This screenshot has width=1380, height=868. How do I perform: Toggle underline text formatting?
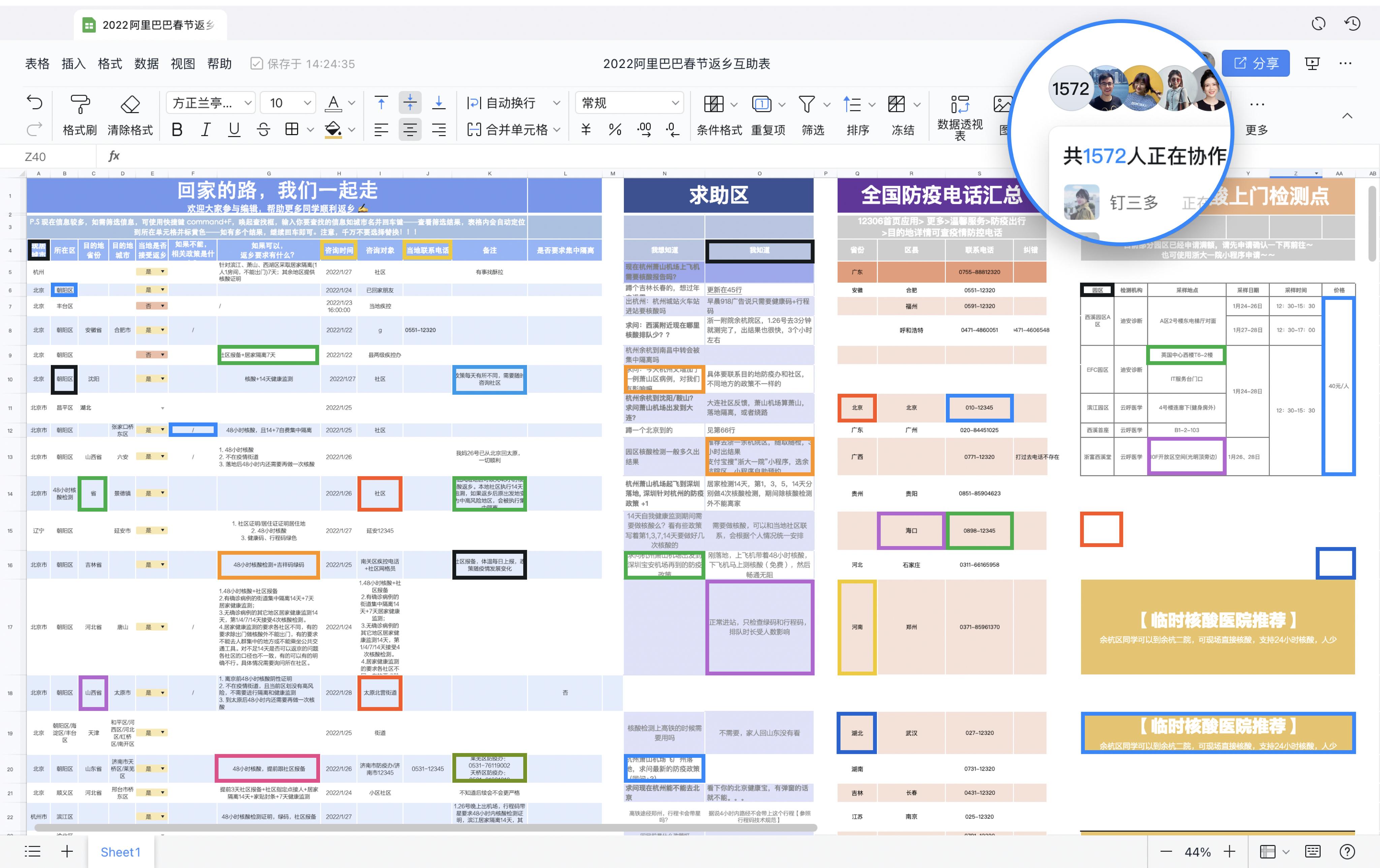click(x=234, y=129)
